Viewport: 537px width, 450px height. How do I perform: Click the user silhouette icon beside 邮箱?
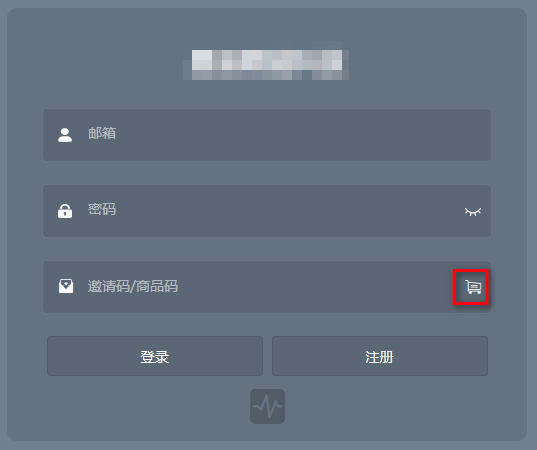tap(65, 135)
